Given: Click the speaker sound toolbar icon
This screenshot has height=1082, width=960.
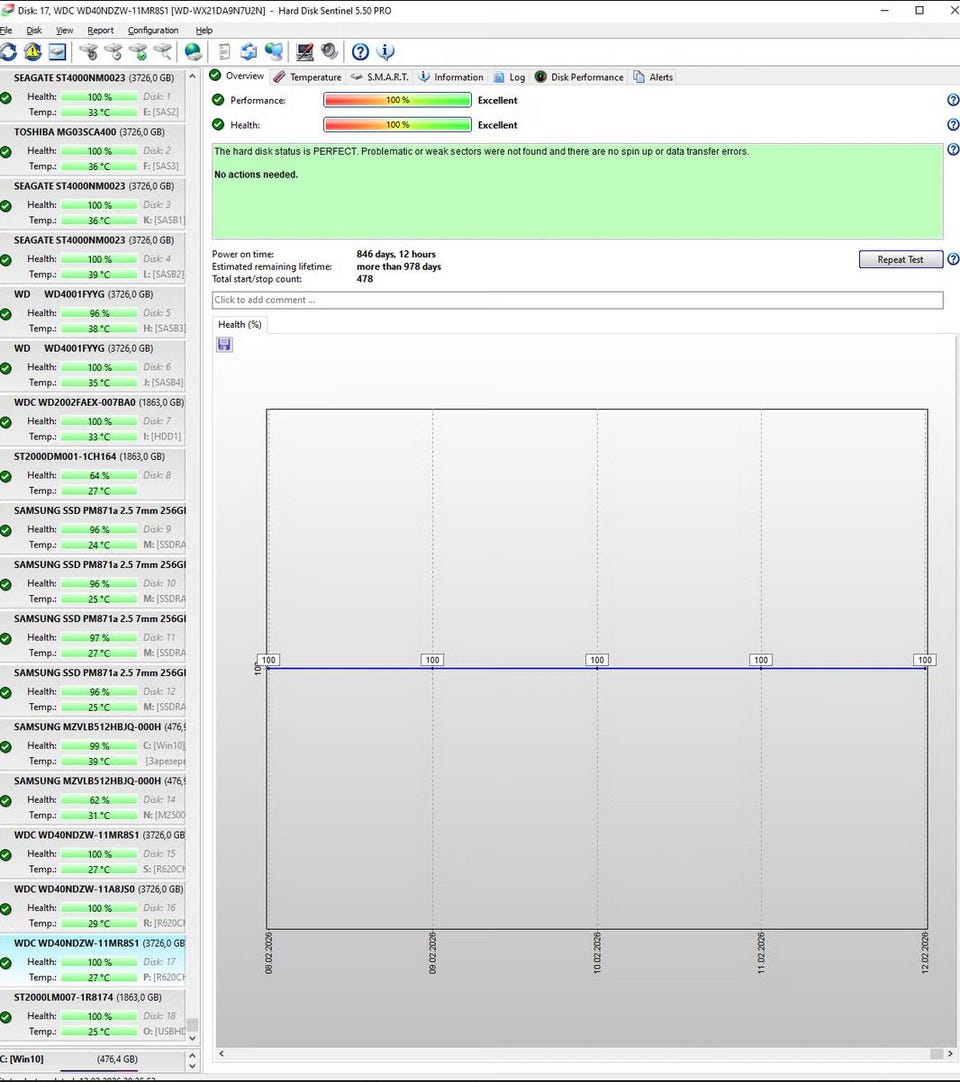Looking at the screenshot, I should [x=329, y=52].
